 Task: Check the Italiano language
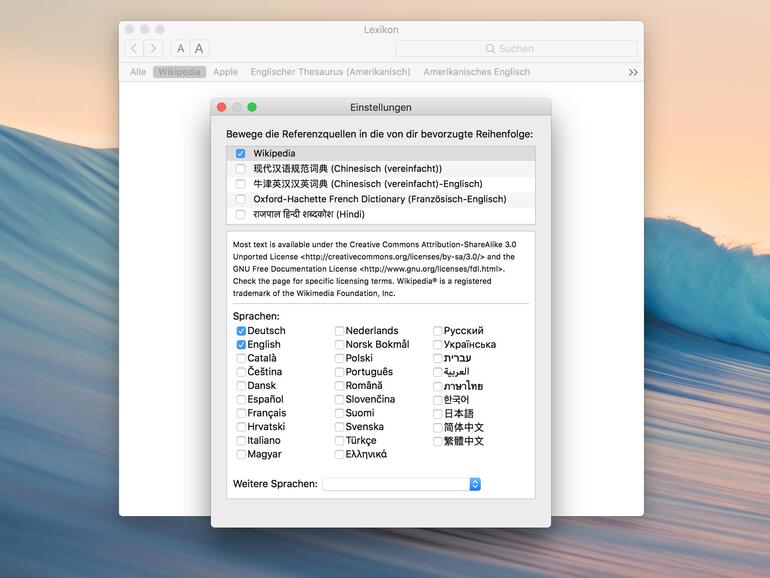coord(241,440)
